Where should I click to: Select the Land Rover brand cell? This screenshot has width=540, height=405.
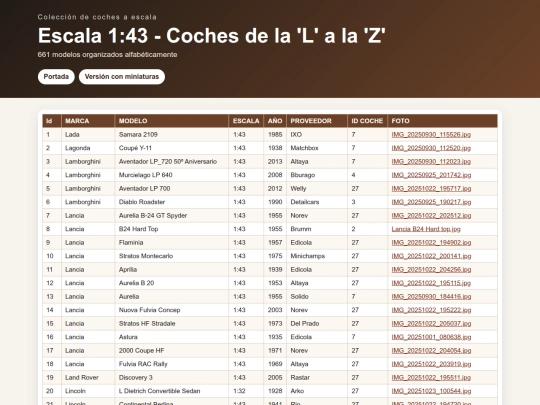[x=88, y=377]
